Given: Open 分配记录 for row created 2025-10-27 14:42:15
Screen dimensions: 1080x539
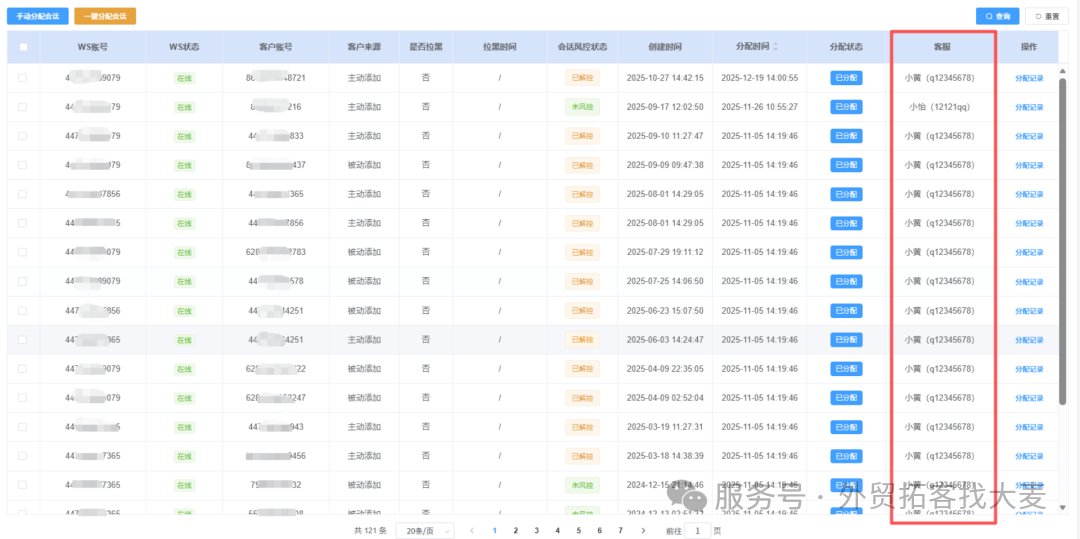Looking at the screenshot, I should point(1029,78).
